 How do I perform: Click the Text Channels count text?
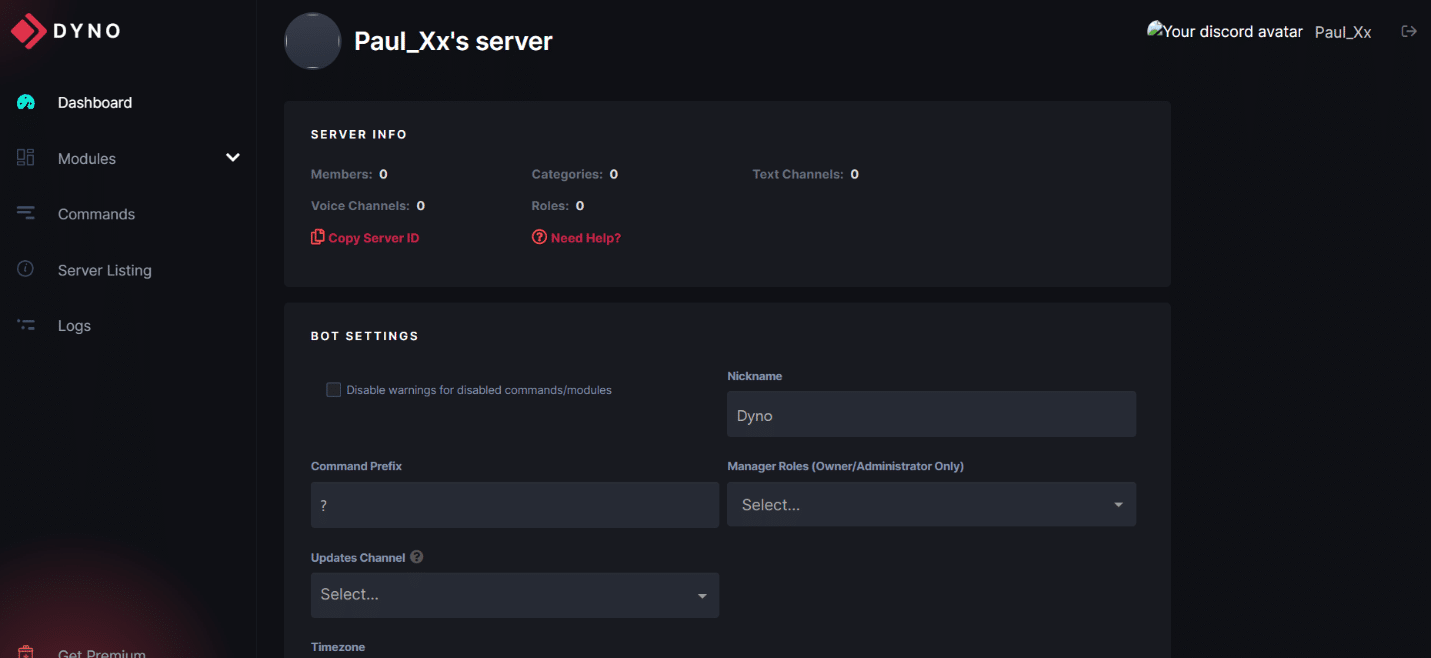click(x=806, y=174)
